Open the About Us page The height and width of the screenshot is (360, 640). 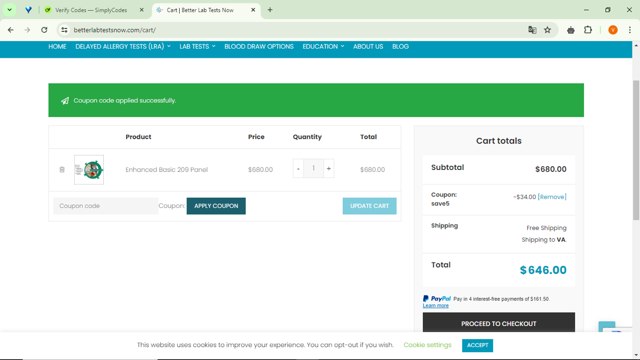click(368, 47)
